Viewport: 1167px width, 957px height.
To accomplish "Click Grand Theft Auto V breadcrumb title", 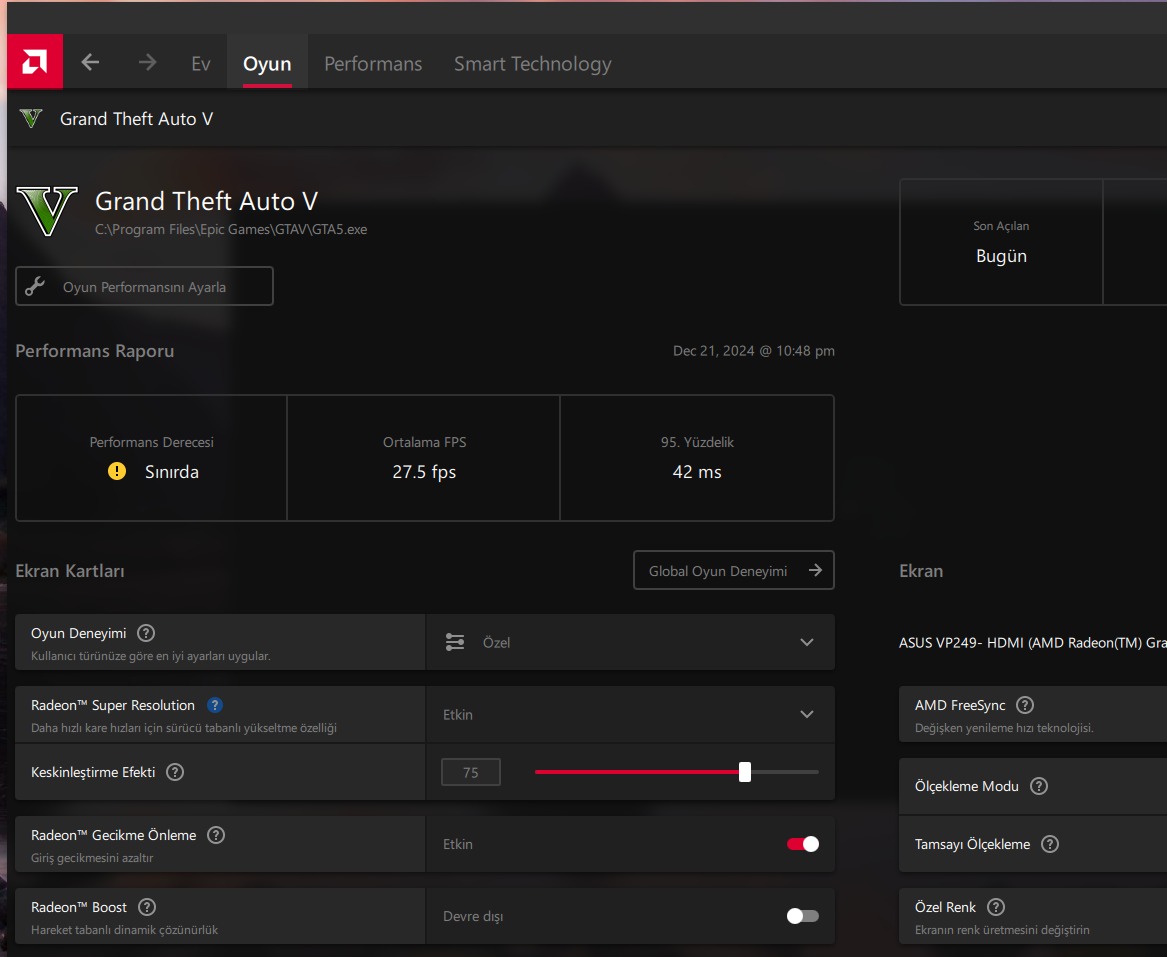I will (136, 119).
